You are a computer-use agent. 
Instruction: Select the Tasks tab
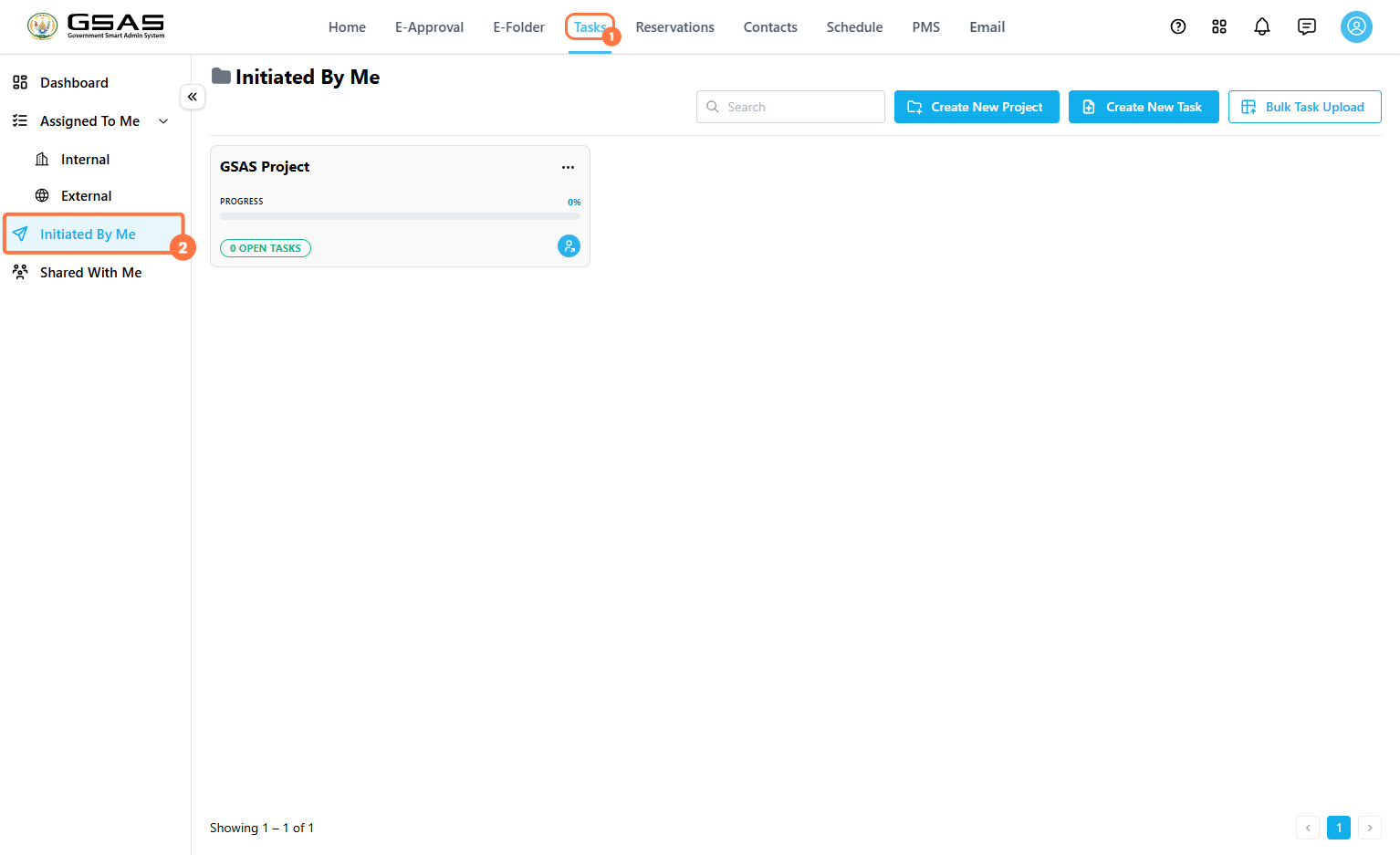pyautogui.click(x=590, y=27)
